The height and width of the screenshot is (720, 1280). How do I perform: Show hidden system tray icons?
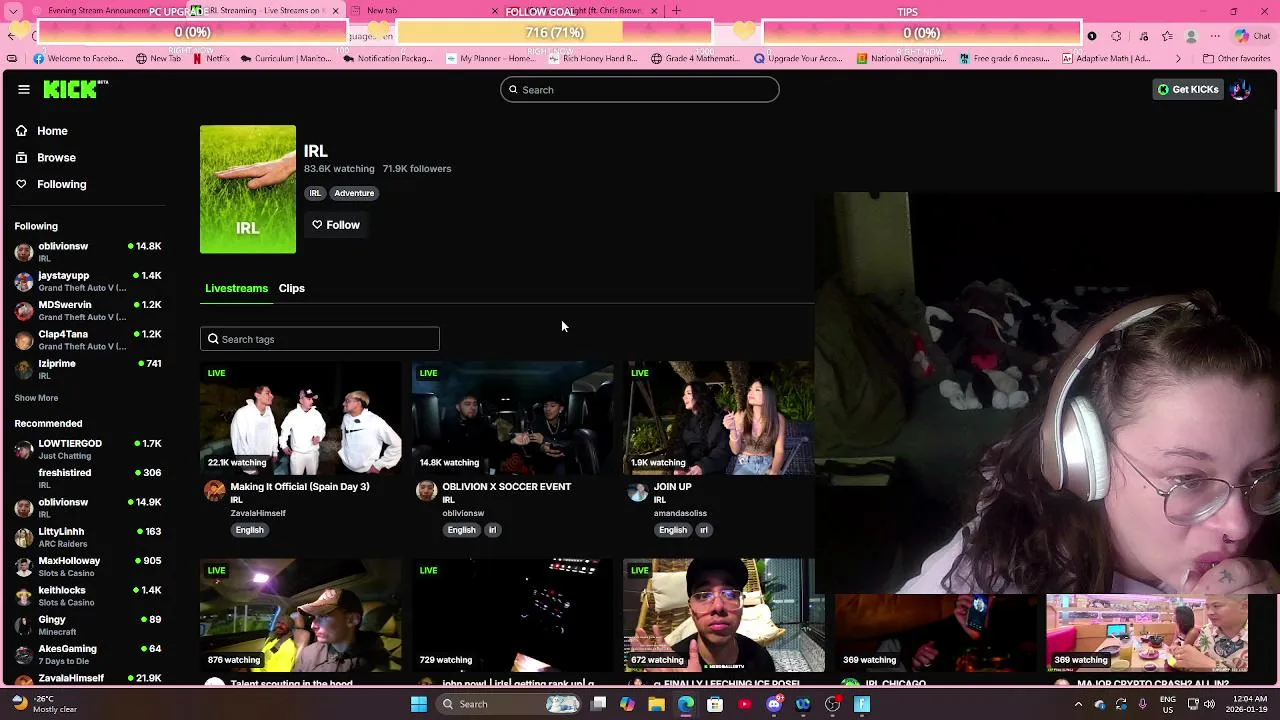[1078, 704]
